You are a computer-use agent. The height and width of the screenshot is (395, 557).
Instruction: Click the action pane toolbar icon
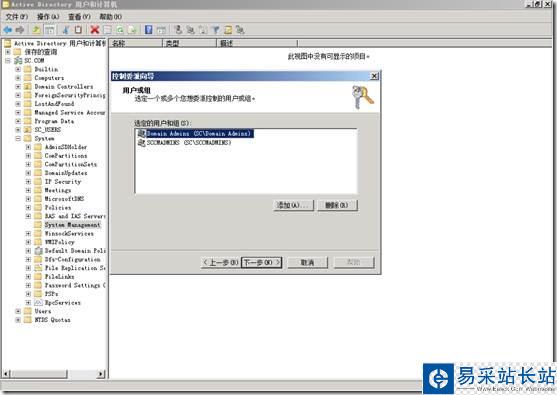(162, 30)
